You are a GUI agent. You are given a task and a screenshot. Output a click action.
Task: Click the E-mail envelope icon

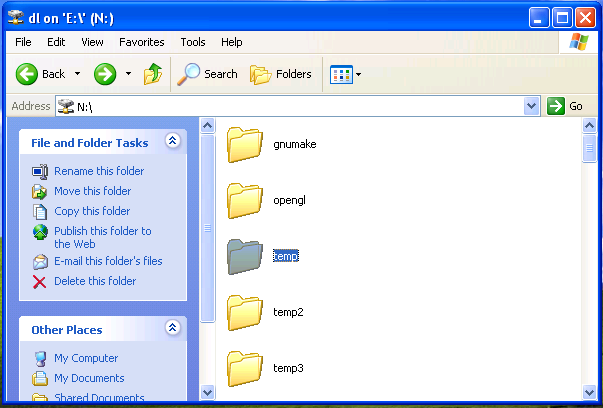tap(40, 262)
